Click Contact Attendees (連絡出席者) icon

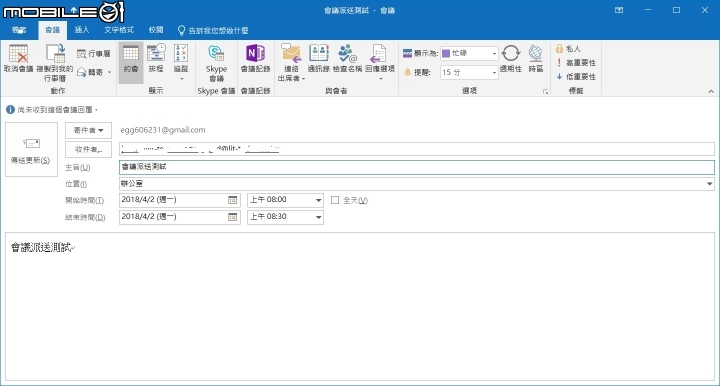pyautogui.click(x=291, y=53)
